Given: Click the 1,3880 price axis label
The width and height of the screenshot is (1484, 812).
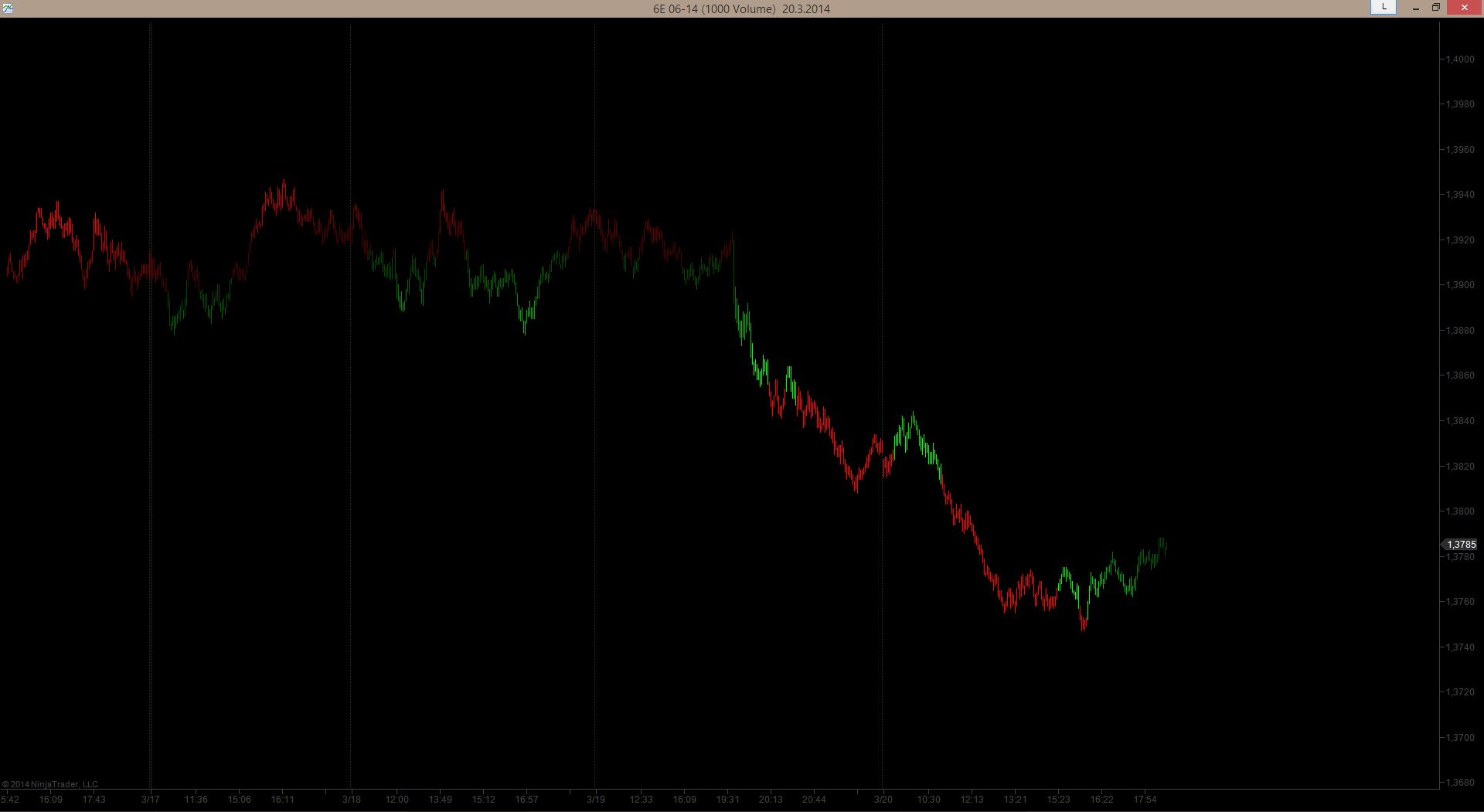Looking at the screenshot, I should [x=1460, y=331].
